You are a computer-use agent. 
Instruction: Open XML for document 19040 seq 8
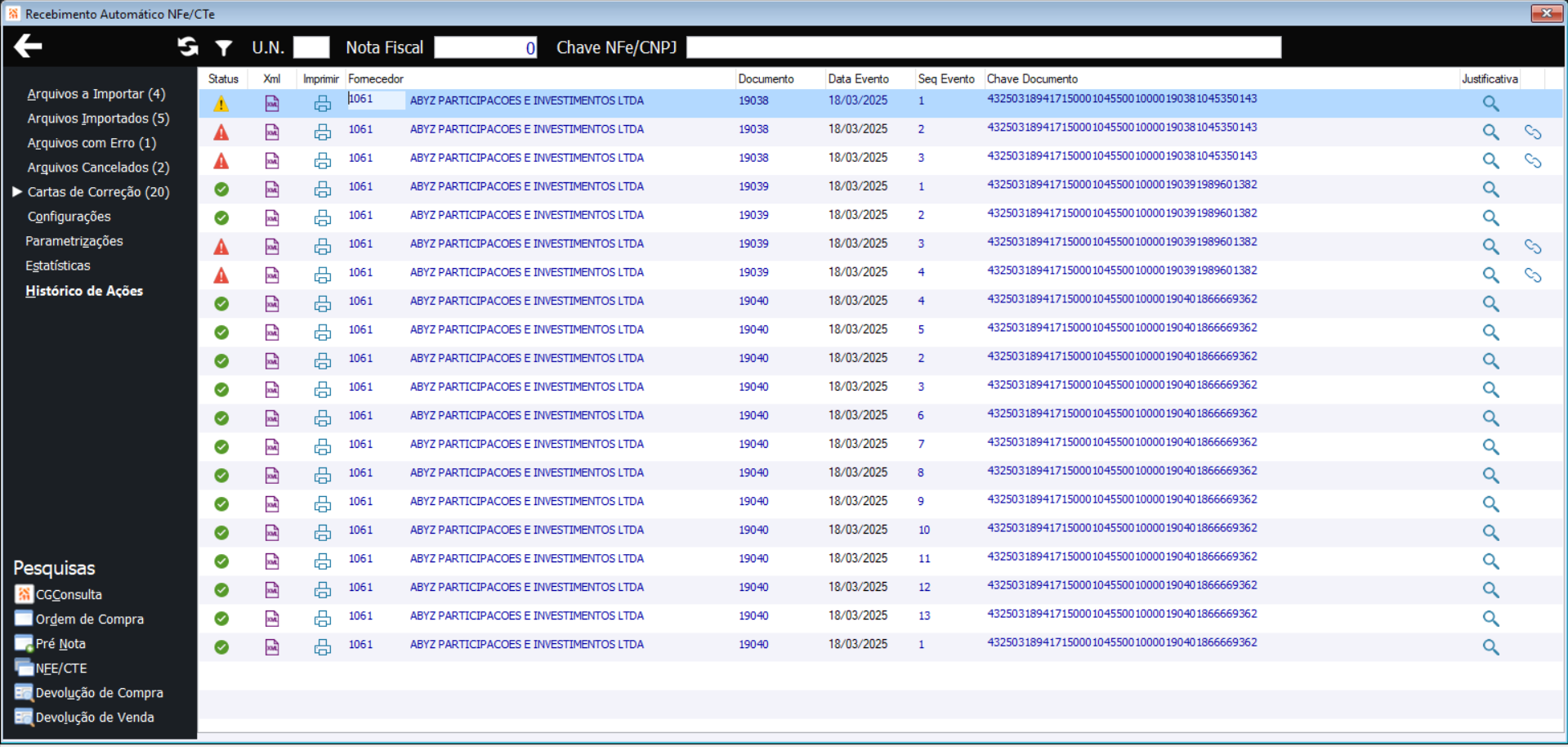[x=272, y=475]
